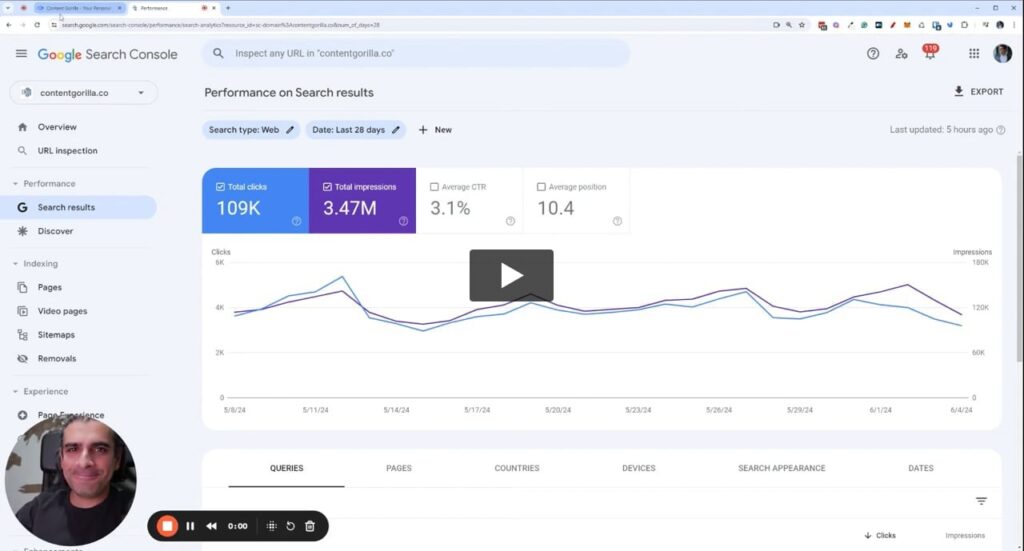Switch to the Pages tab
This screenshot has width=1024, height=551.
click(x=399, y=468)
